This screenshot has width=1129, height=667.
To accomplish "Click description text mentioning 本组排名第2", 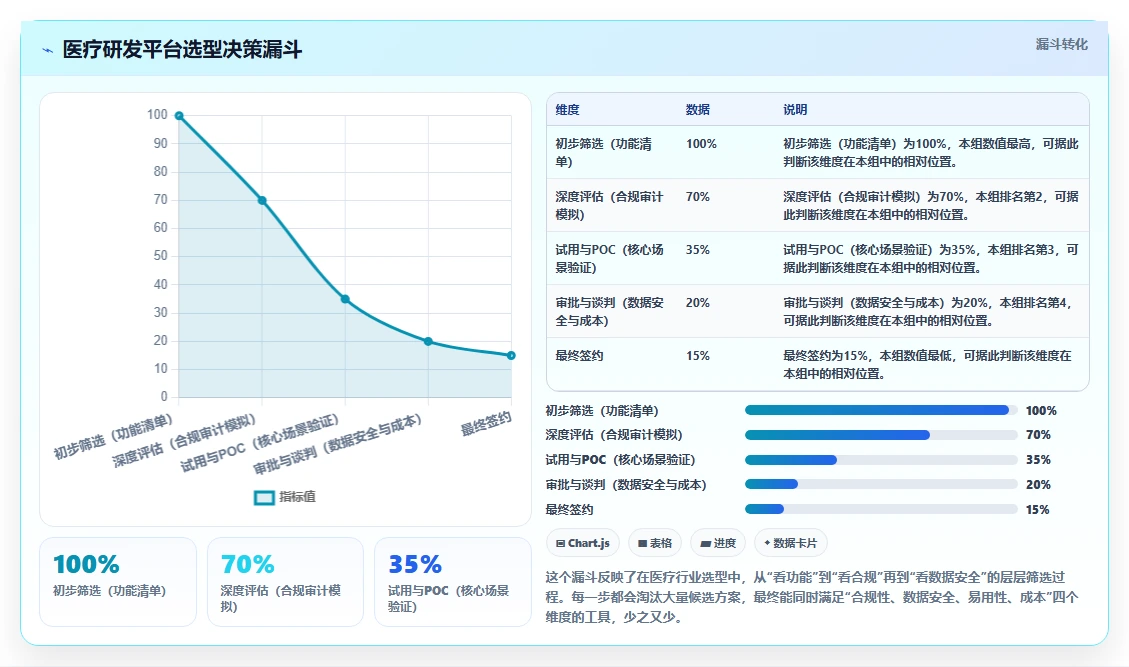I will pos(931,205).
